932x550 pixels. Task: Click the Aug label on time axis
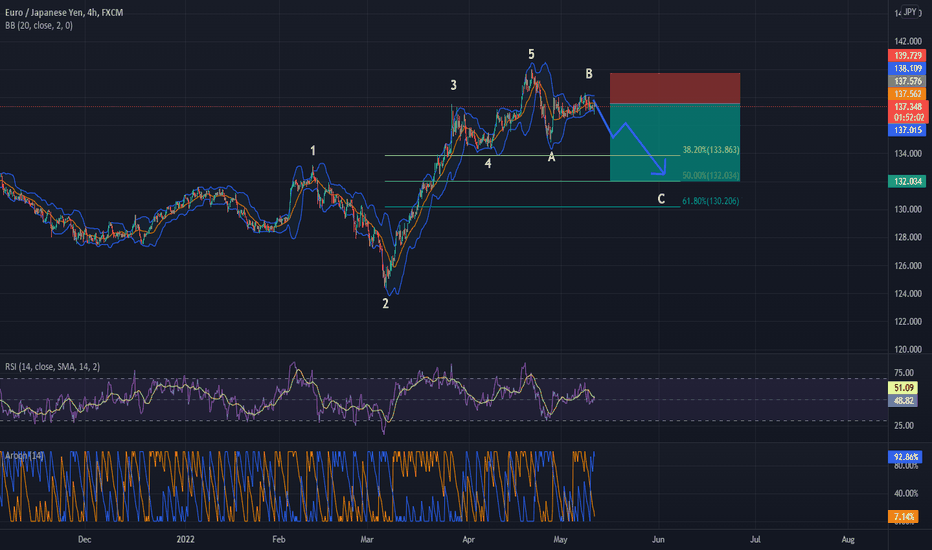click(x=848, y=540)
